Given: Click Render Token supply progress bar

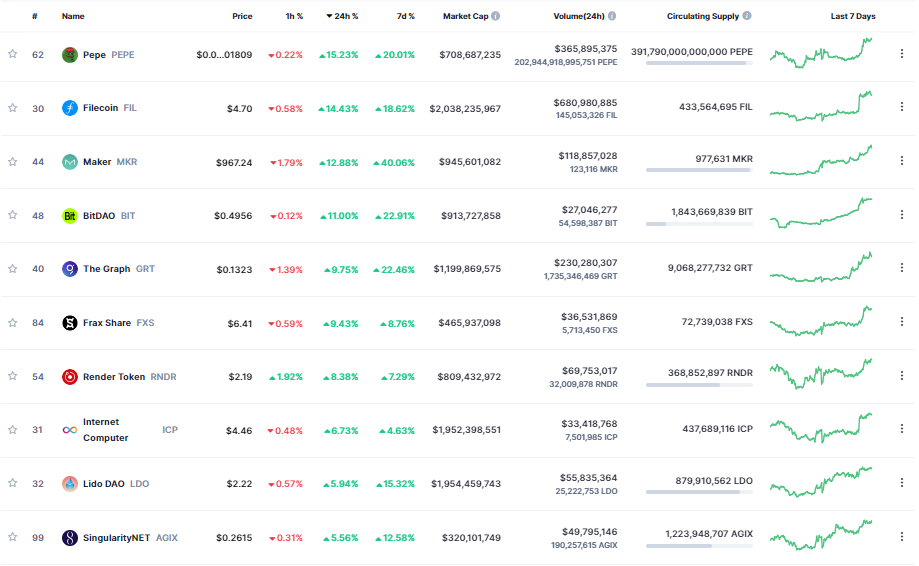Looking at the screenshot, I should (x=699, y=385).
